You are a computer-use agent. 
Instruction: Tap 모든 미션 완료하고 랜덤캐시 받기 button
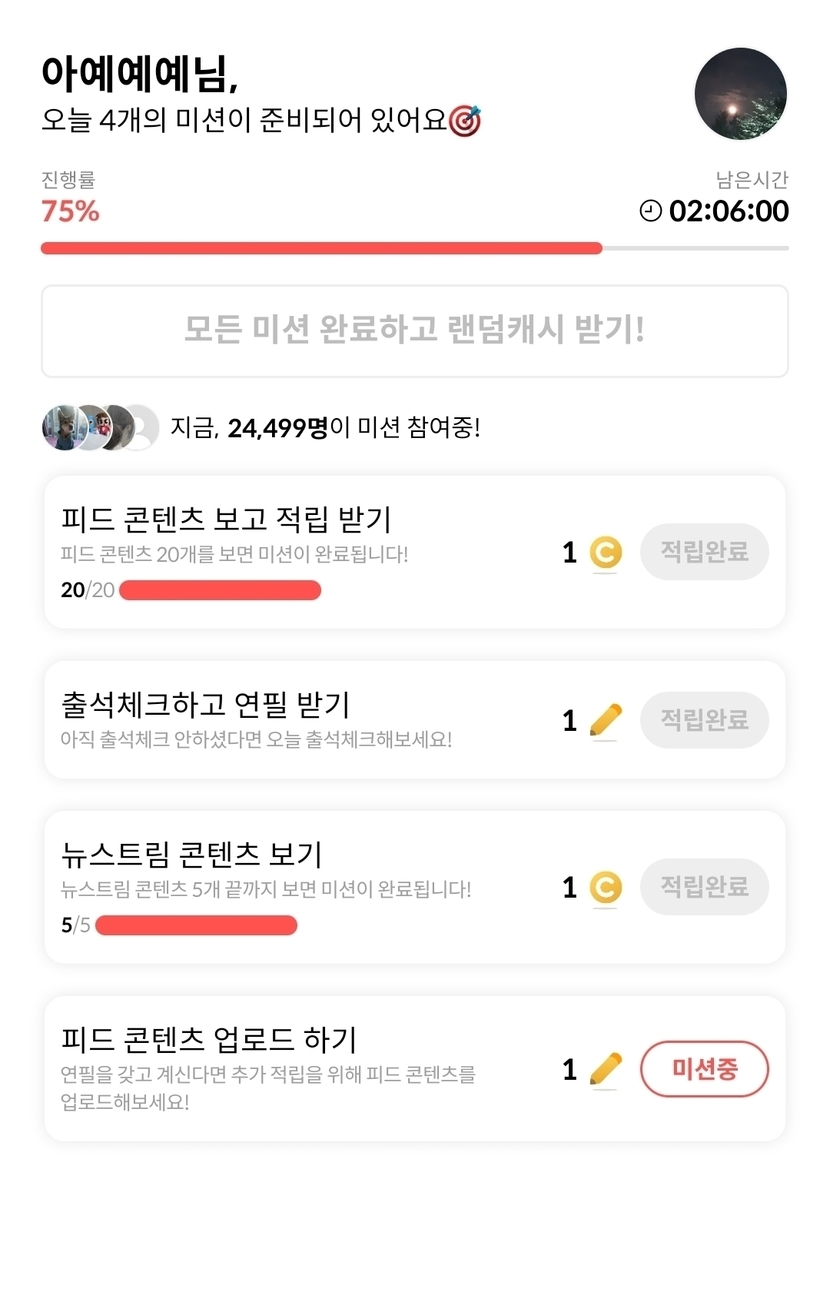point(414,331)
